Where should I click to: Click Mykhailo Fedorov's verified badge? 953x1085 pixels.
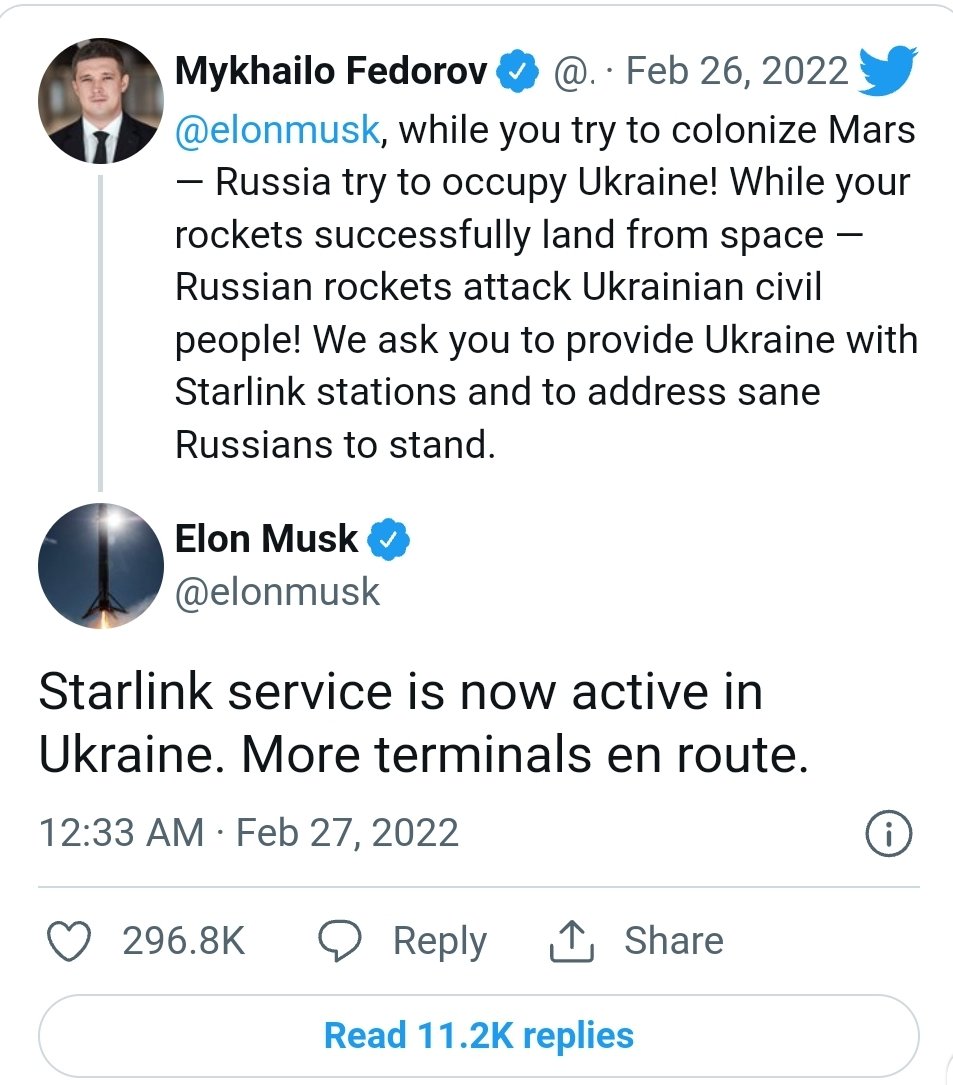[518, 73]
